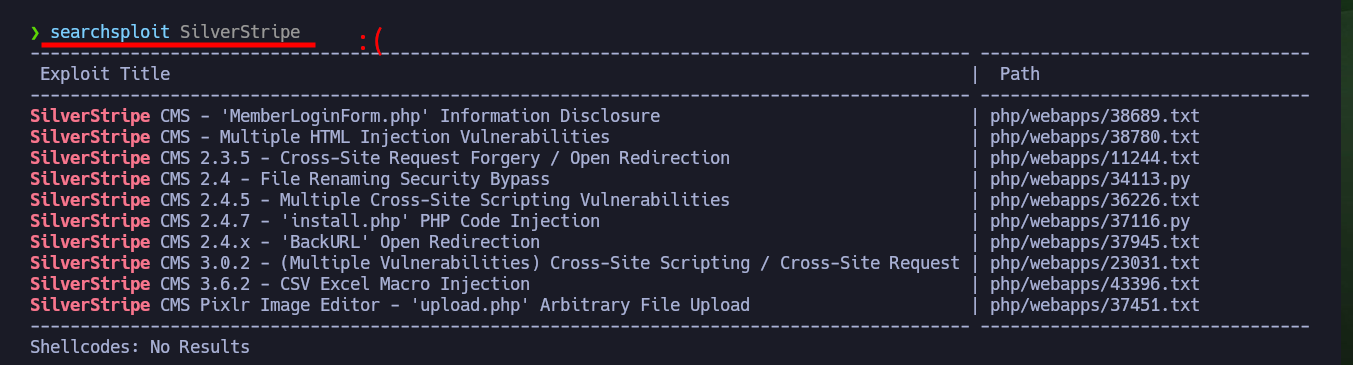Click the red sad face annotation
The image size is (1353, 365).
point(371,42)
